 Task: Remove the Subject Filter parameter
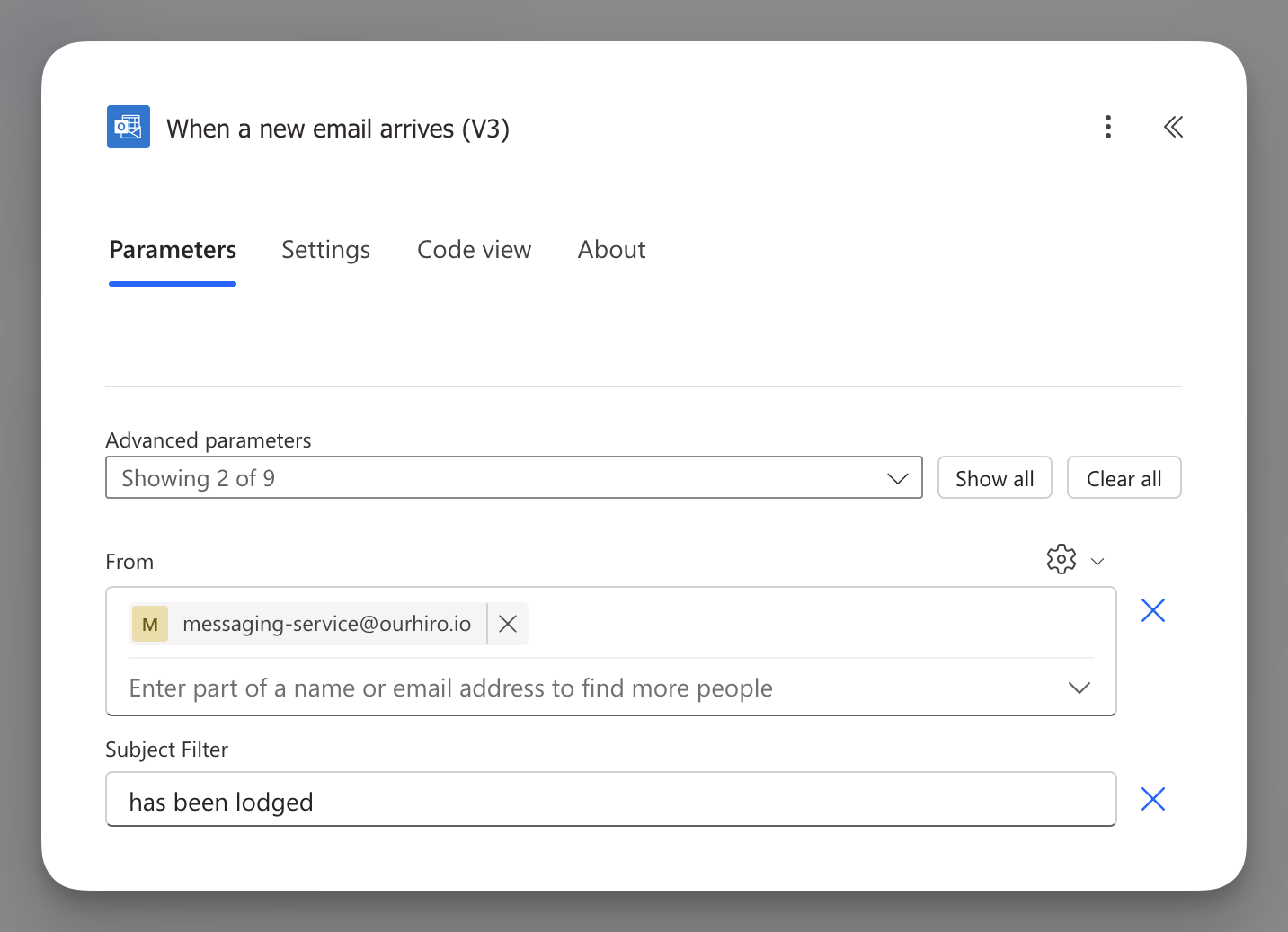tap(1152, 799)
